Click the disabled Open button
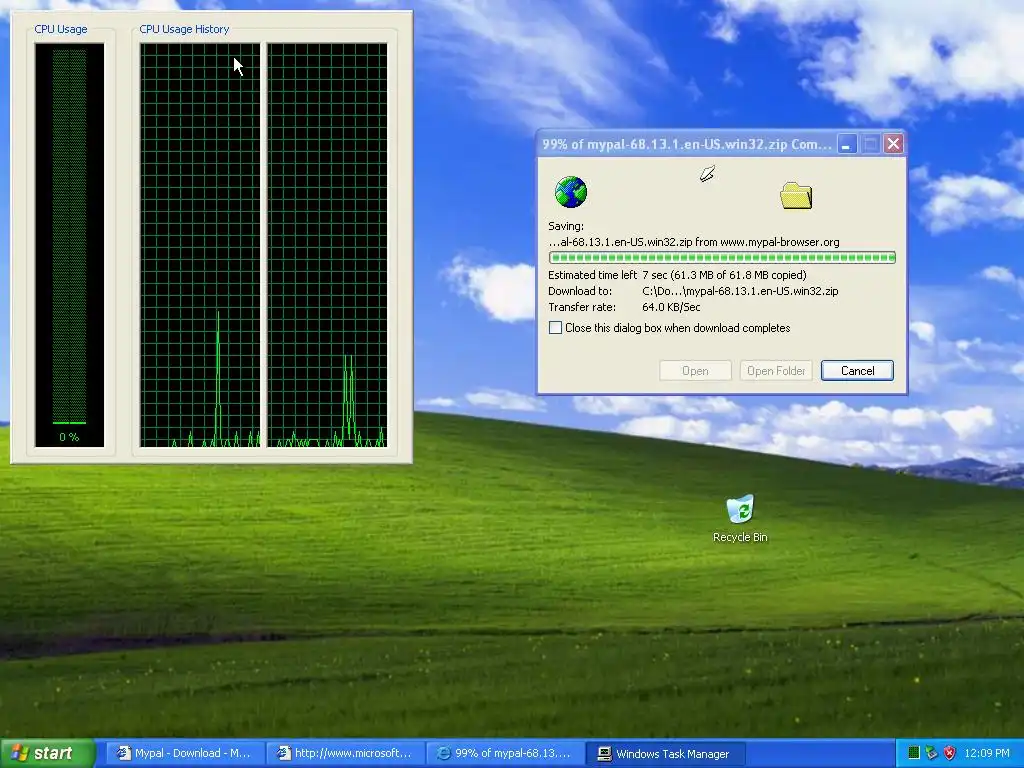The image size is (1024, 768). point(695,371)
